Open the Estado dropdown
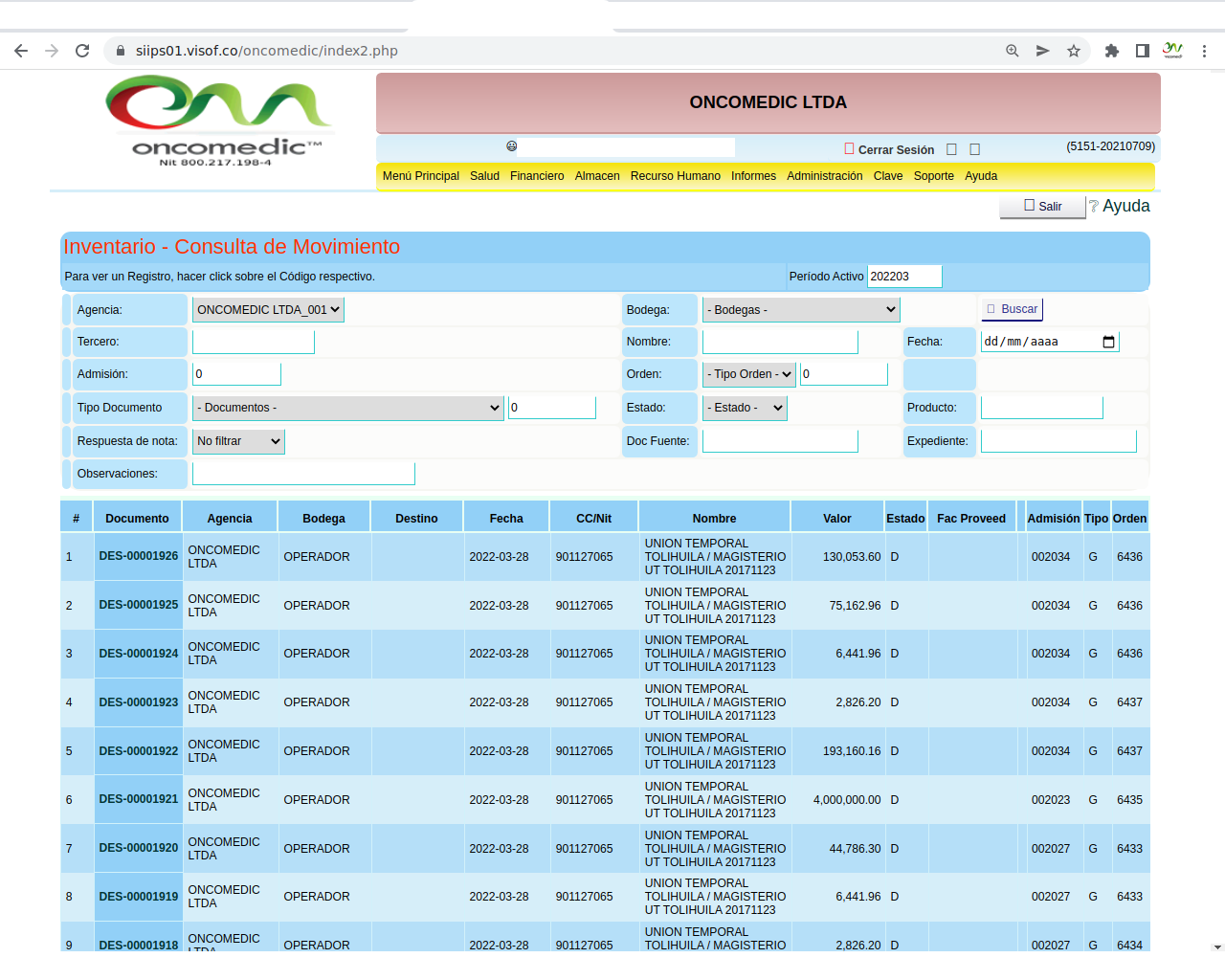This screenshot has height=980, width=1225. (x=745, y=408)
